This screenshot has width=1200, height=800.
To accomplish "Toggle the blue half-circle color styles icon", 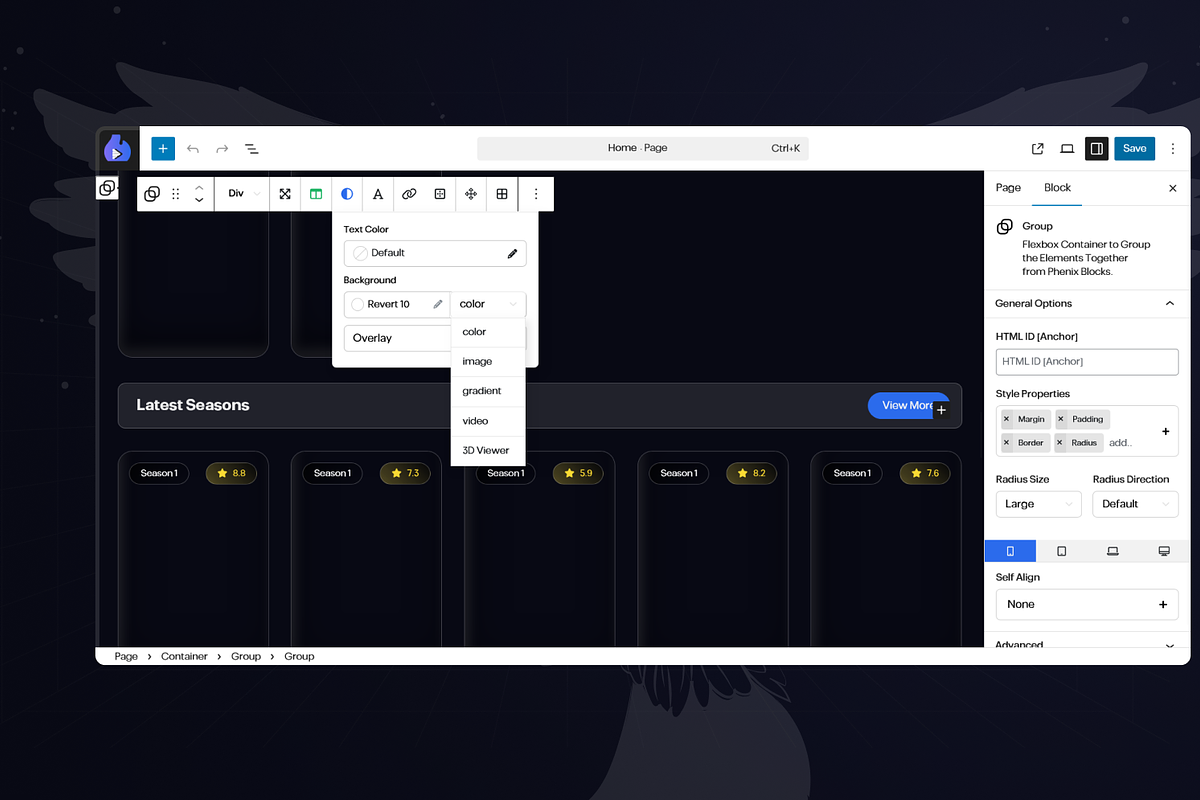I will click(x=347, y=194).
